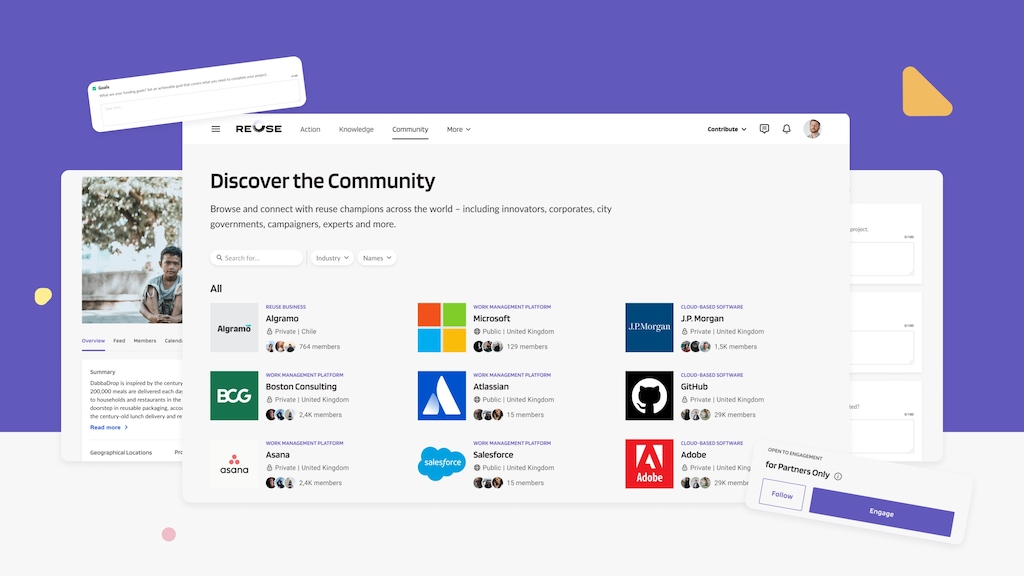Click the J.P.Morgan logo
Screen dimensions: 1024x576
tap(649, 328)
